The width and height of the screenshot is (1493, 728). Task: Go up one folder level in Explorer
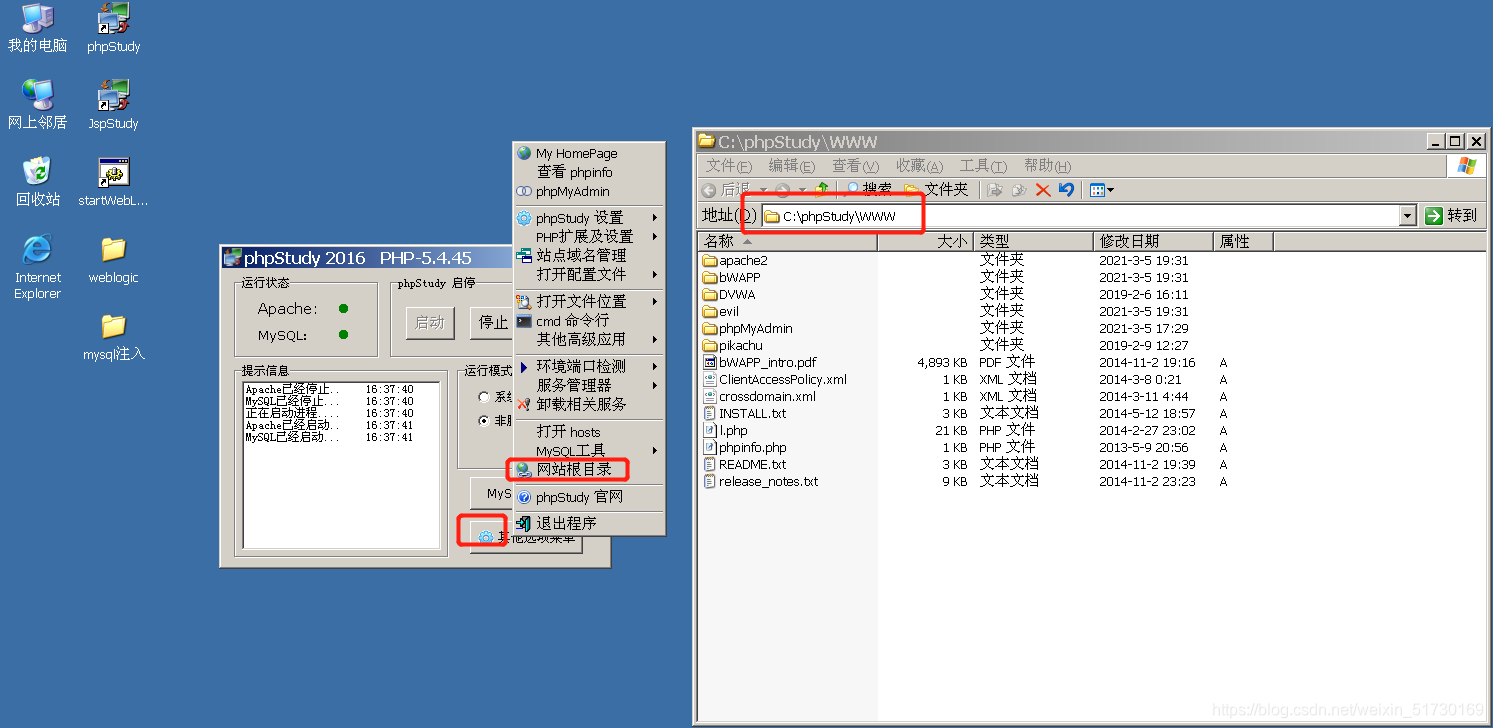point(822,189)
